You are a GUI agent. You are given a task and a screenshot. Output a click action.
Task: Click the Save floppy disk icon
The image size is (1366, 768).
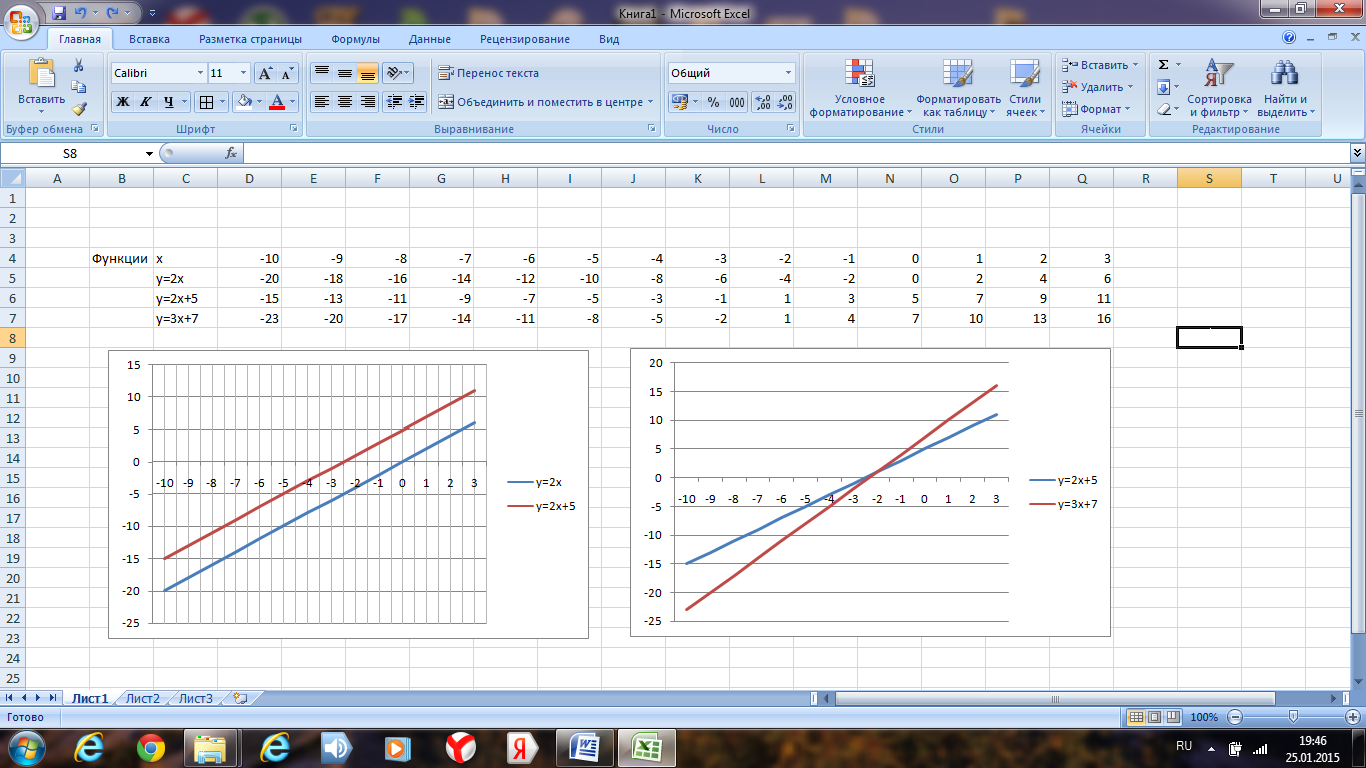(x=59, y=13)
